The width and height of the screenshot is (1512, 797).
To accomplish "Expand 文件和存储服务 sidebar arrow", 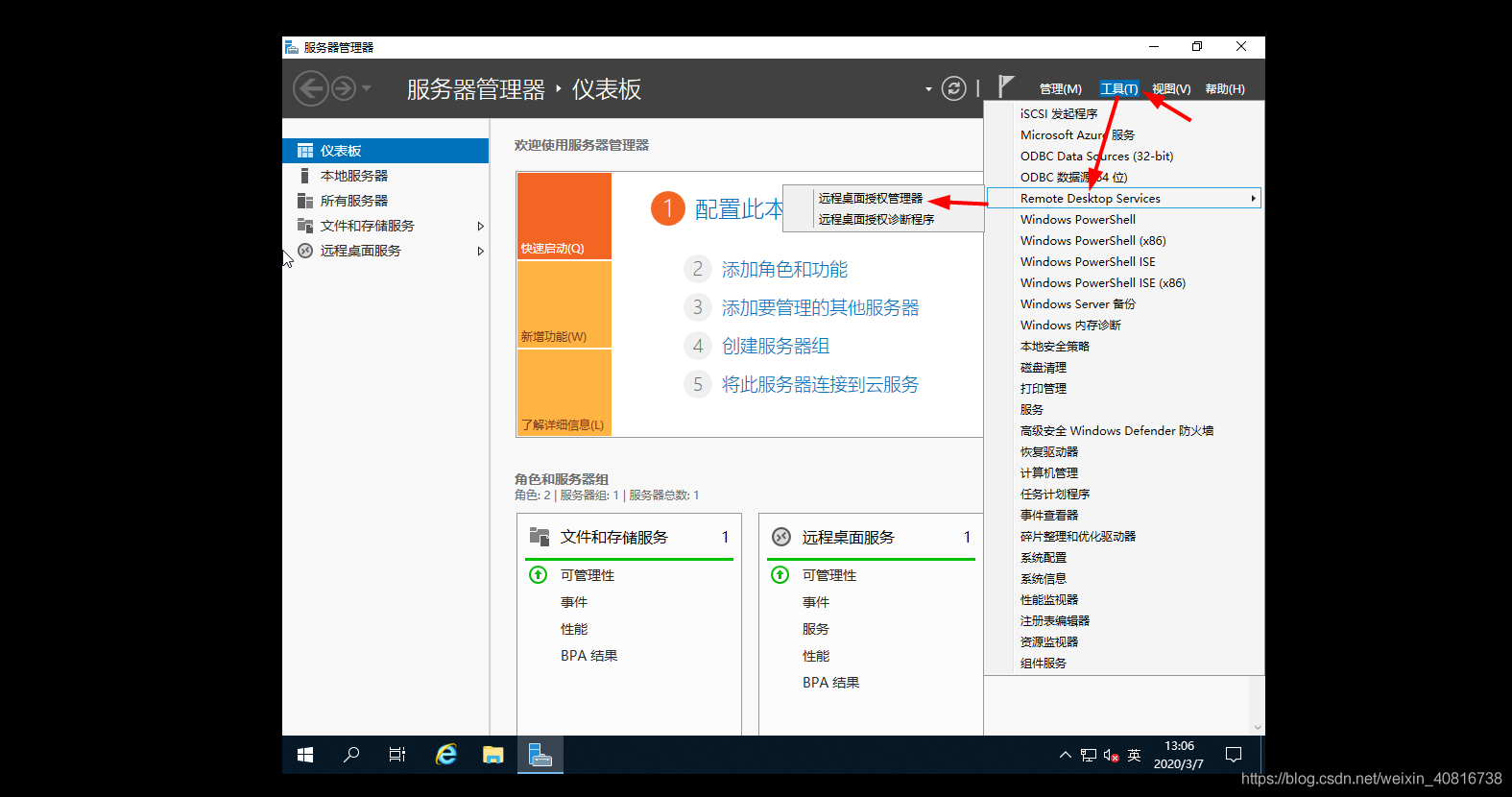I will click(481, 227).
